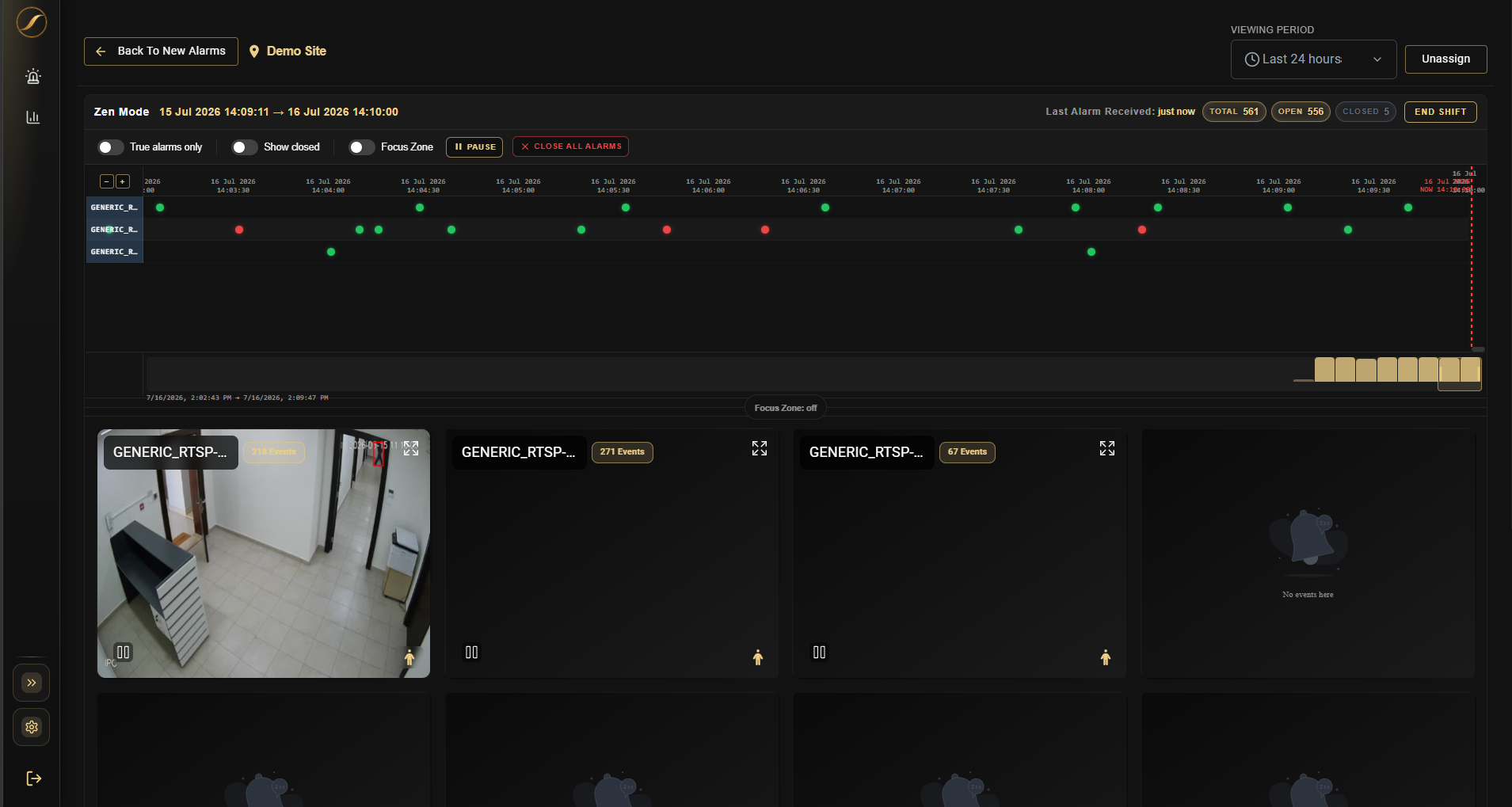Click red alarm dot near 14:08:30 in second row

click(x=1142, y=230)
